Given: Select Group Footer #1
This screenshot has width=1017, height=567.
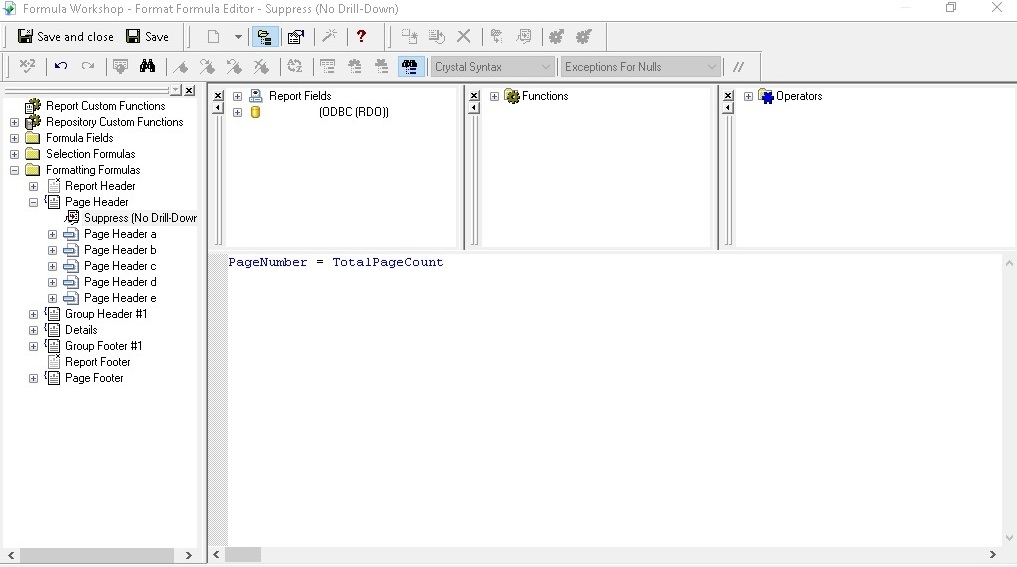Looking at the screenshot, I should 103,346.
